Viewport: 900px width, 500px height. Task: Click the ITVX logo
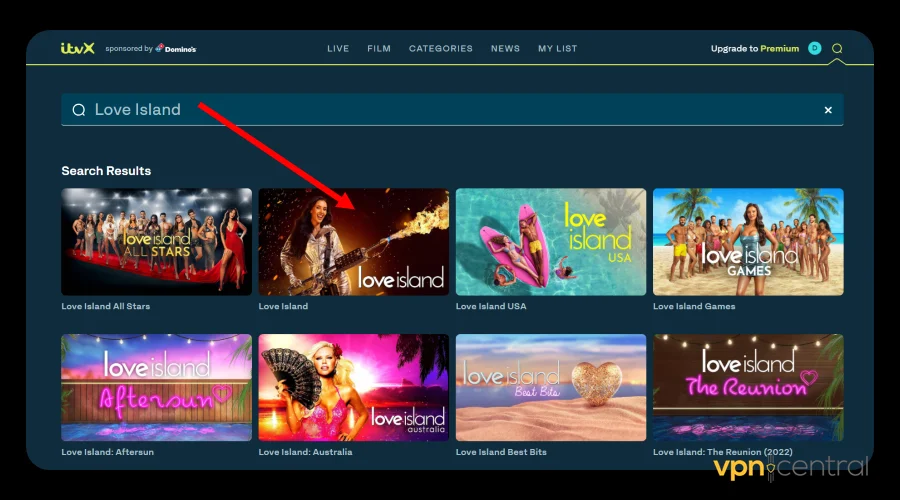77,48
